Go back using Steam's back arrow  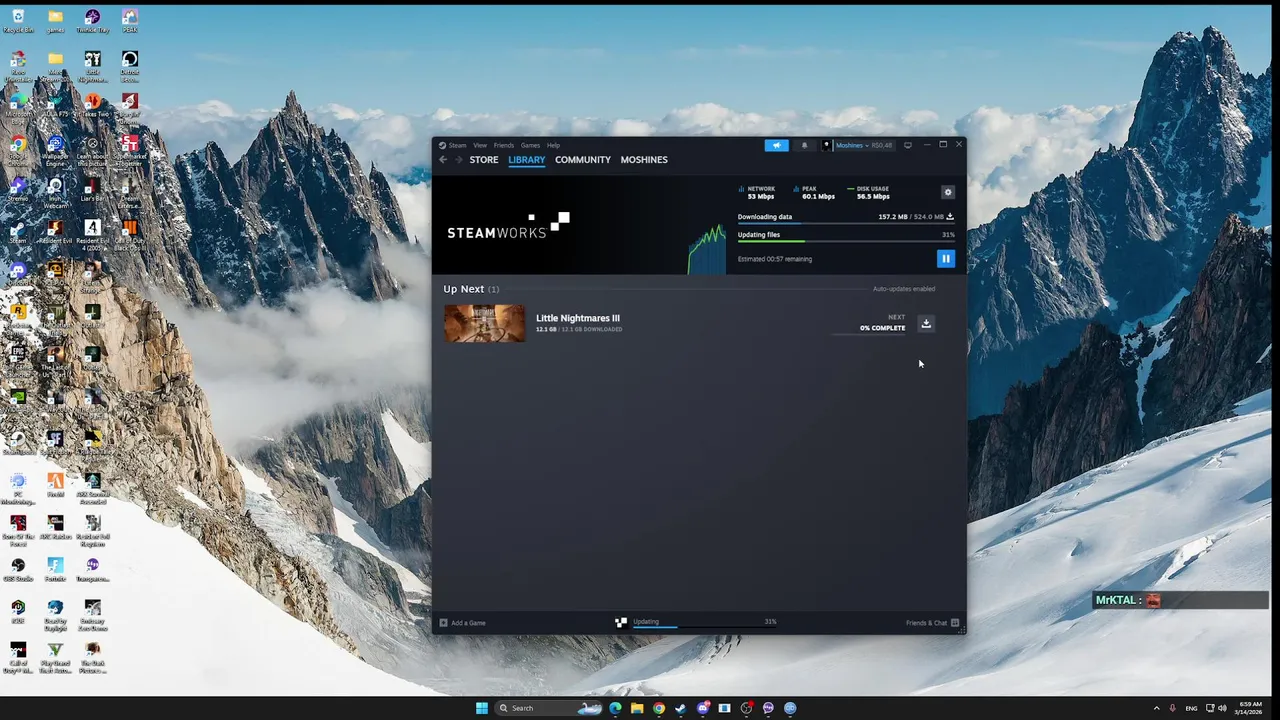443,160
